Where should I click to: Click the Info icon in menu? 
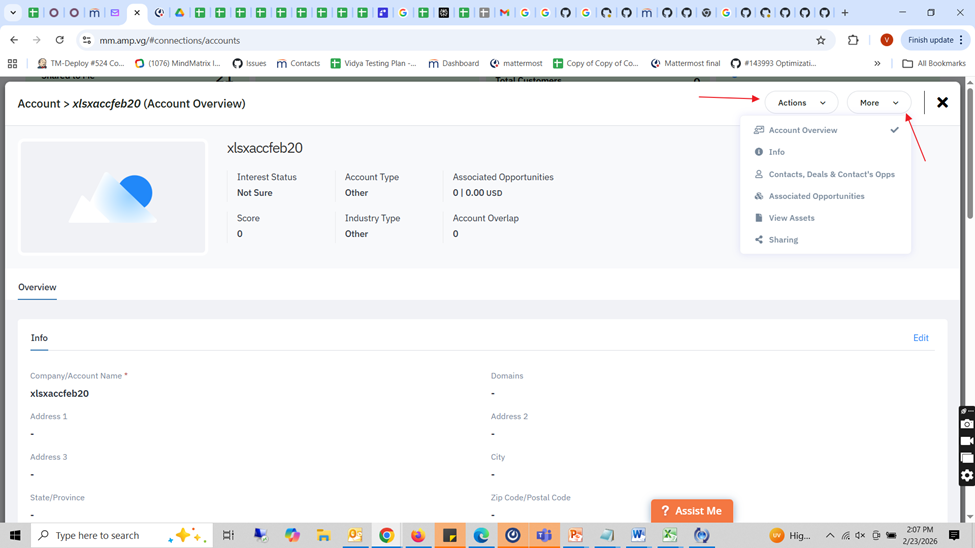click(x=759, y=152)
